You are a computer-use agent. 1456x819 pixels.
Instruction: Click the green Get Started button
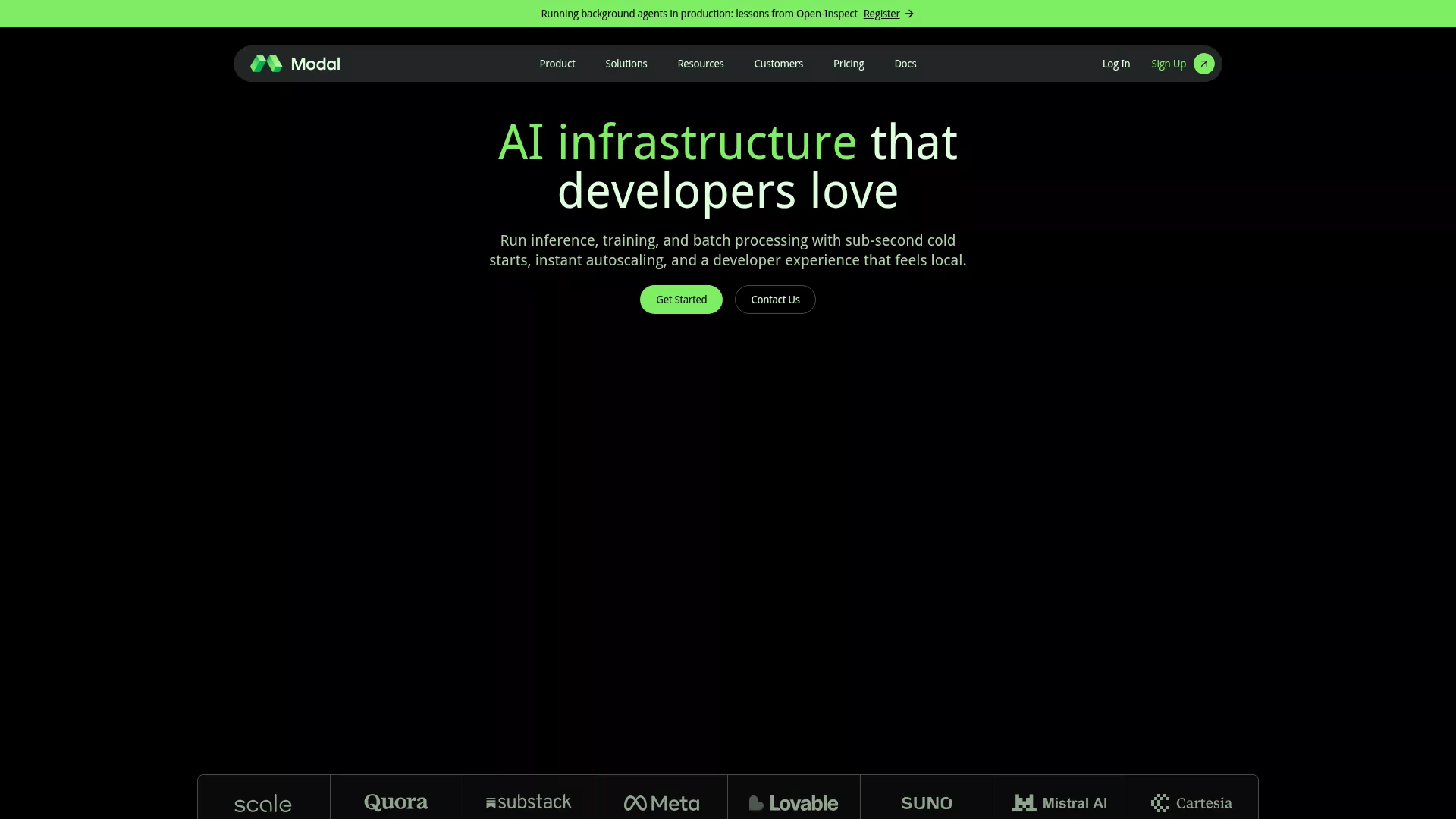(x=681, y=300)
